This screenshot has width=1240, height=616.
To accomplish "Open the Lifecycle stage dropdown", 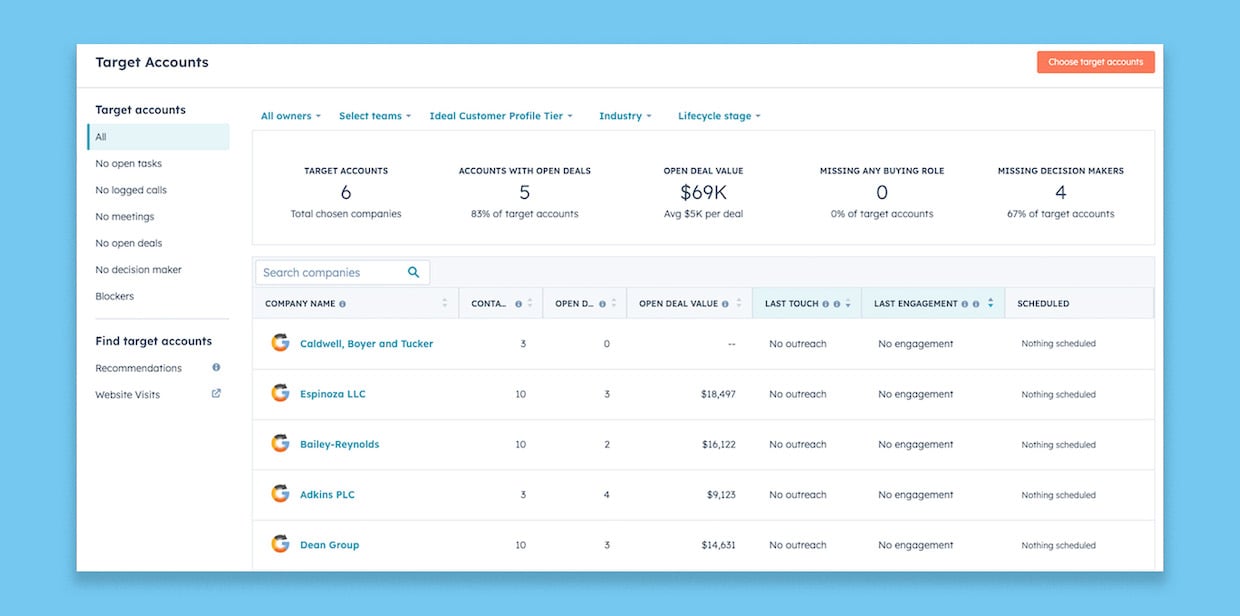I will pyautogui.click(x=719, y=115).
